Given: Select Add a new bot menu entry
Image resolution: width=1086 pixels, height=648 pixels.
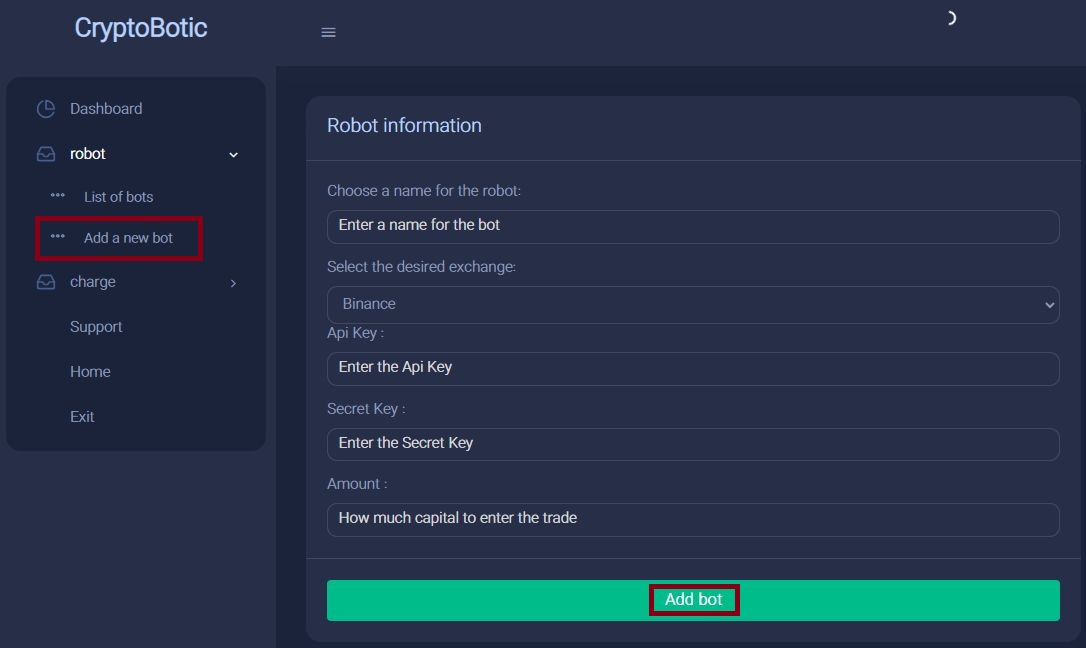Looking at the screenshot, I should 128,238.
